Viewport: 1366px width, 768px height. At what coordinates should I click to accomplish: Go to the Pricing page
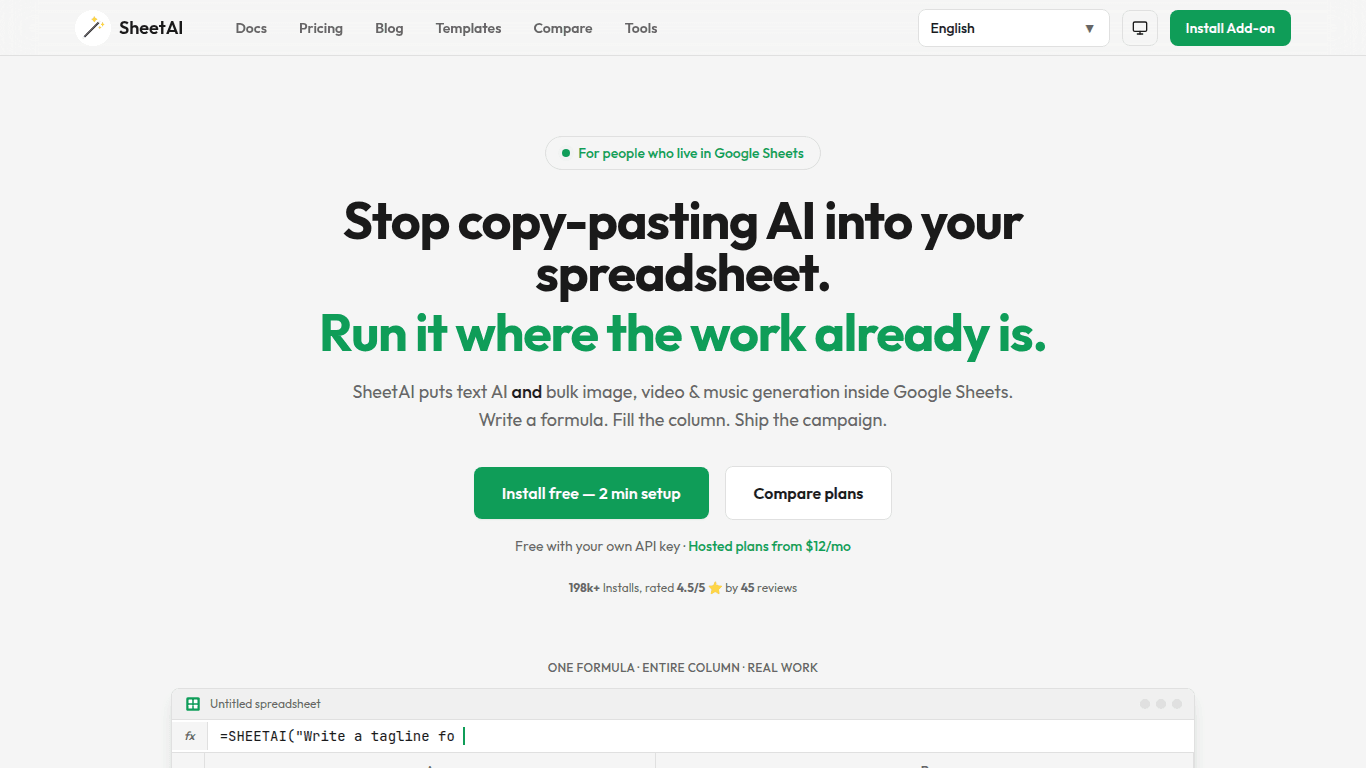coord(321,28)
